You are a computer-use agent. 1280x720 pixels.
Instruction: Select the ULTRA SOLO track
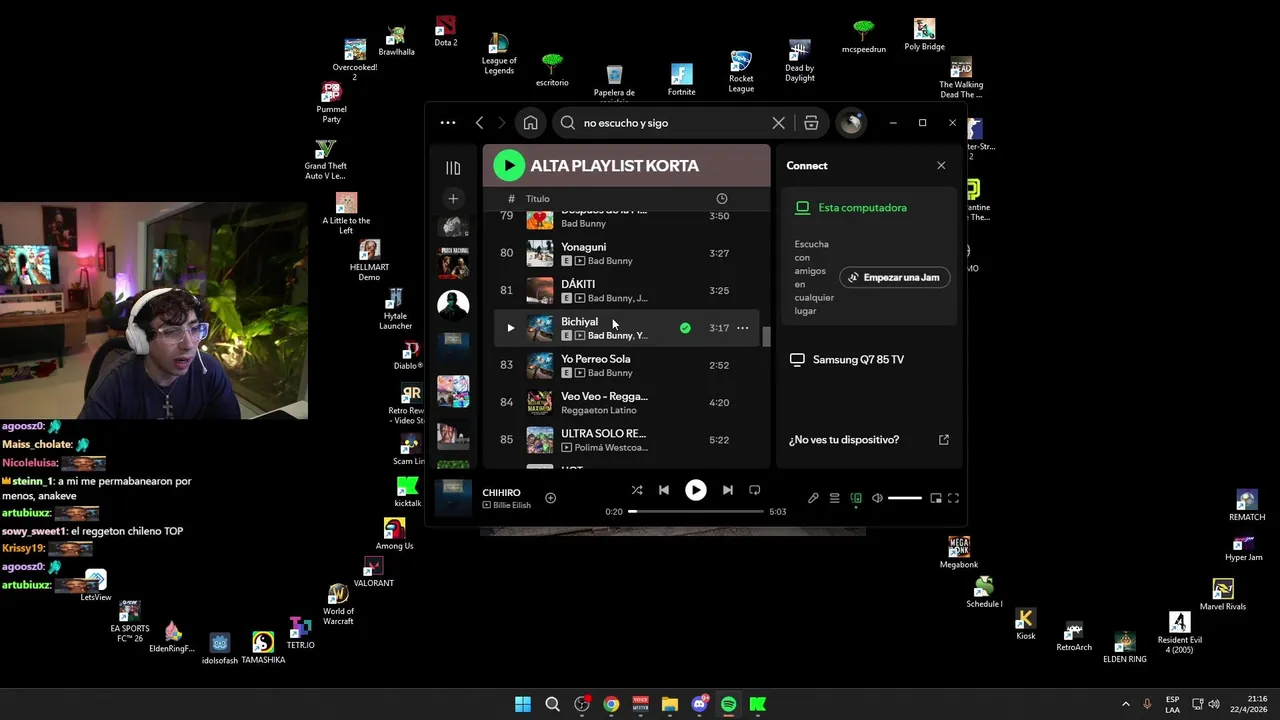[x=626, y=440]
